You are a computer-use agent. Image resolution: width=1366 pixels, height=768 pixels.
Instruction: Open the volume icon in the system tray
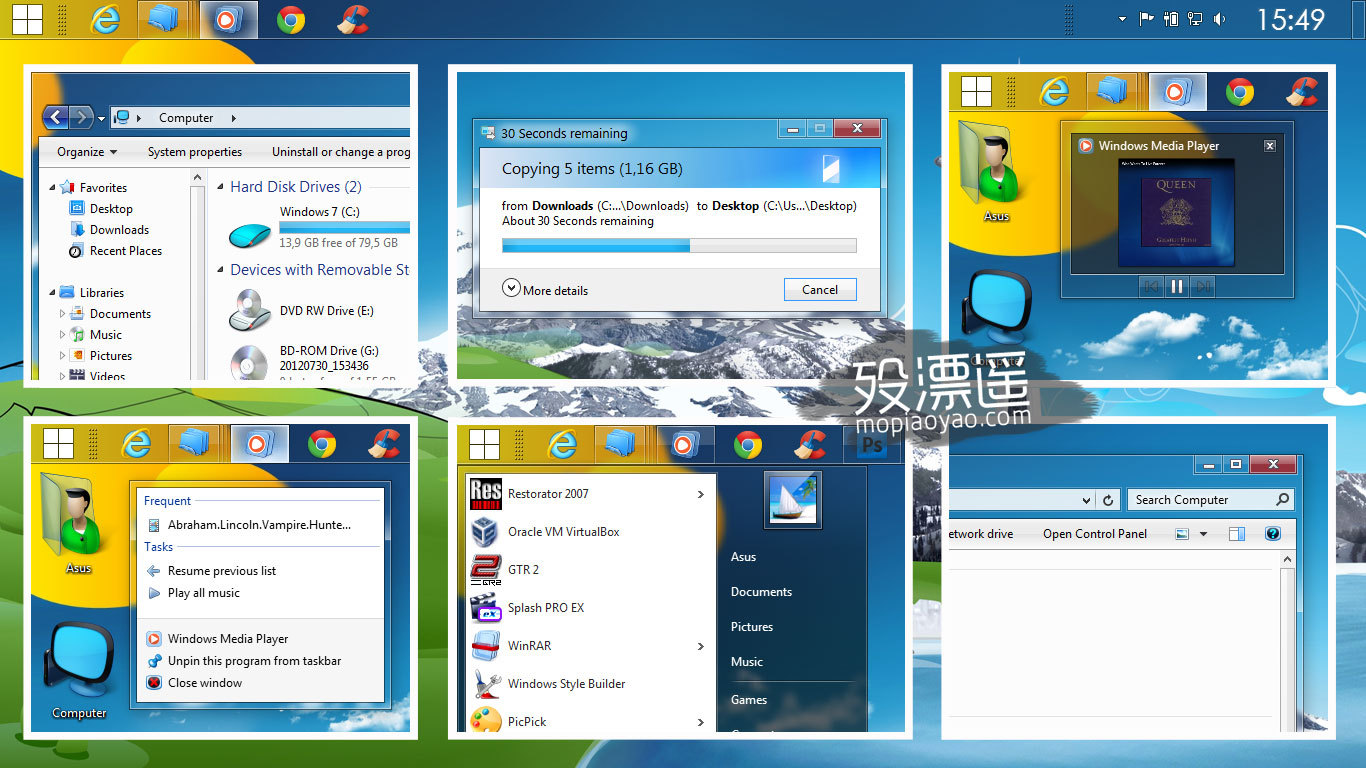tap(1219, 18)
